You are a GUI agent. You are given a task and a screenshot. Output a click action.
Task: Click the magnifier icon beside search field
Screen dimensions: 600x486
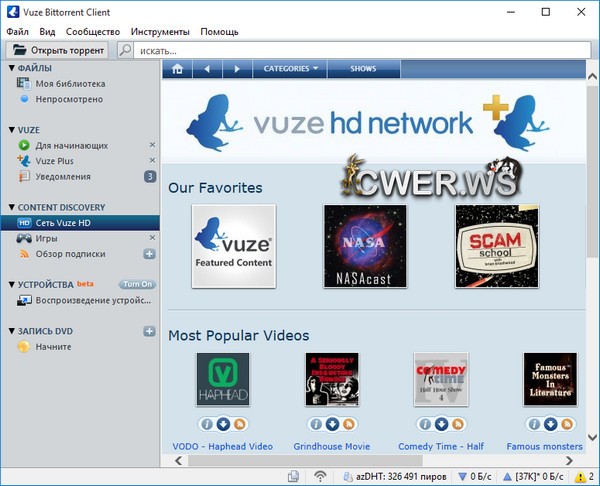coord(126,49)
